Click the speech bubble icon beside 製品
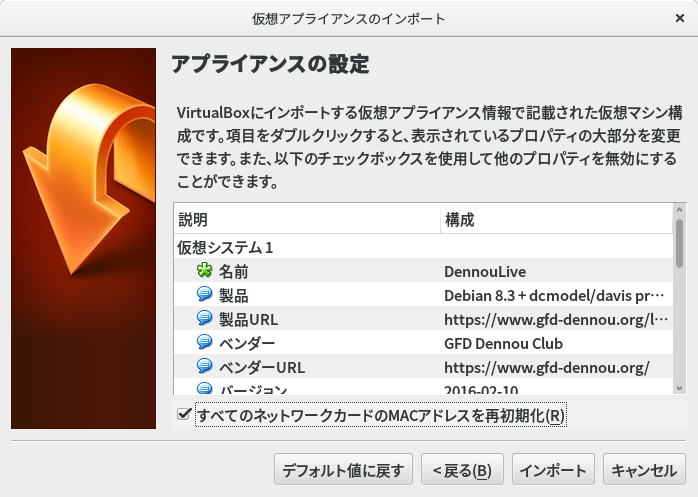 [205, 295]
